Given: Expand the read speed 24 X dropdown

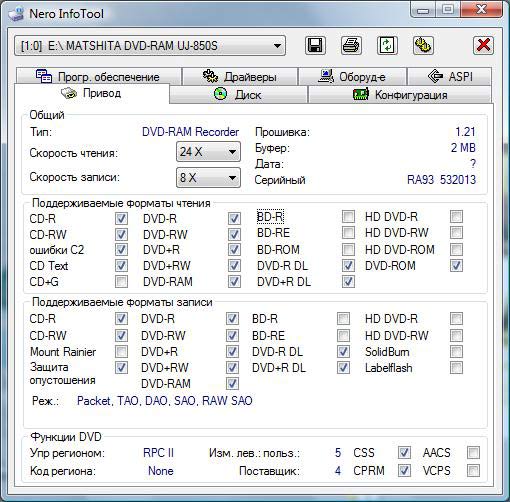Looking at the screenshot, I should (x=208, y=152).
